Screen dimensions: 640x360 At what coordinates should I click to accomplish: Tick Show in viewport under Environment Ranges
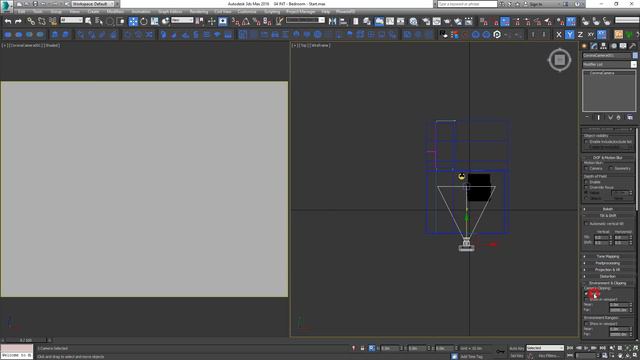(x=587, y=324)
